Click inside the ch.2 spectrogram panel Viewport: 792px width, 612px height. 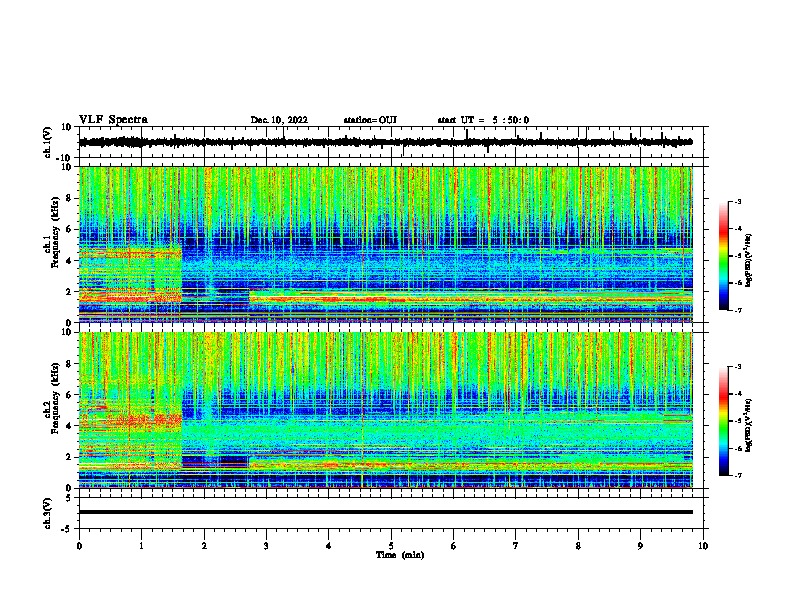(x=386, y=410)
